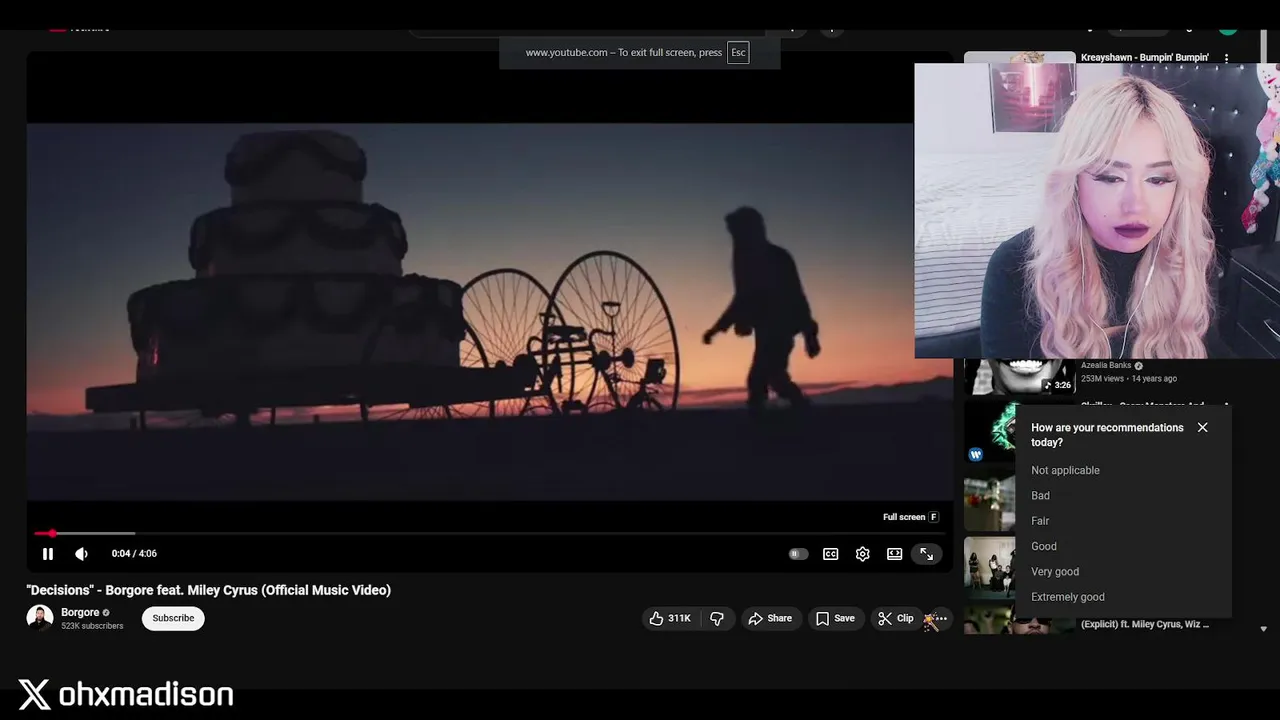Viewport: 1280px width, 720px height.
Task: Toggle the autoplay switch
Action: click(x=798, y=554)
